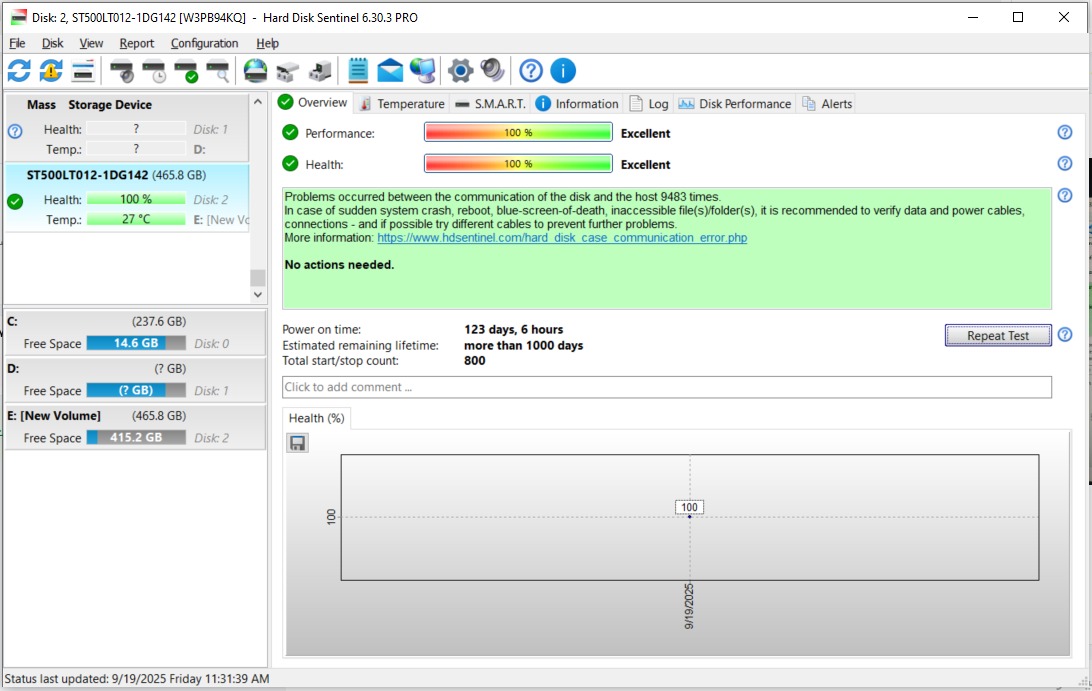The width and height of the screenshot is (1092, 691).
Task: Click the C: free space 14.6 GB bar
Action: point(136,343)
